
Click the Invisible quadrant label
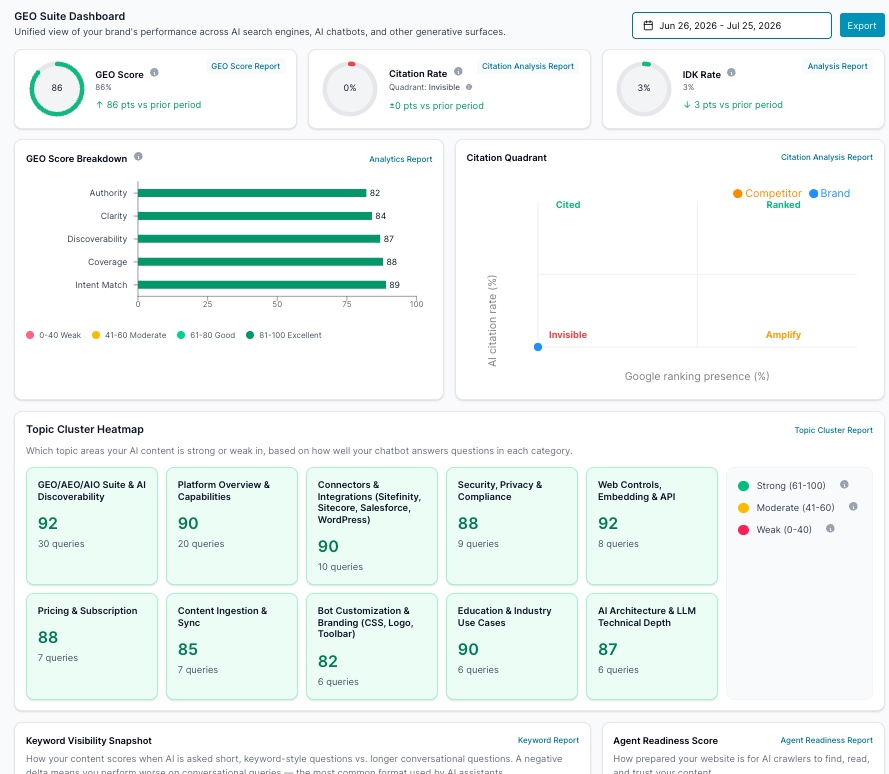568,335
